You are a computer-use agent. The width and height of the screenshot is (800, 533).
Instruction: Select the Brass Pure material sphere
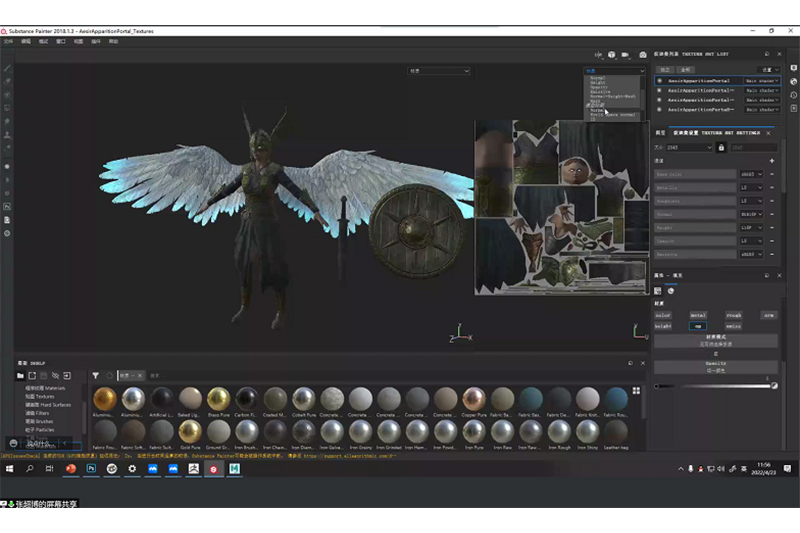point(220,398)
